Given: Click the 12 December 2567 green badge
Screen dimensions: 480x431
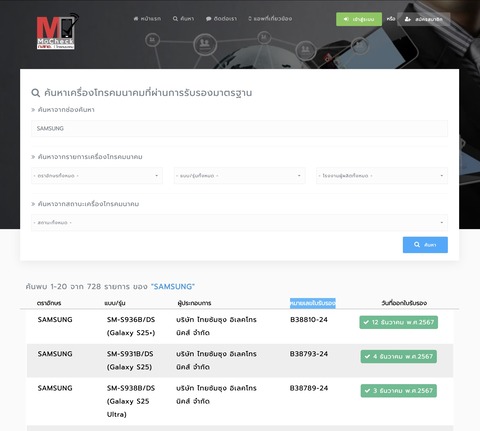Looking at the screenshot, I should tap(398, 322).
